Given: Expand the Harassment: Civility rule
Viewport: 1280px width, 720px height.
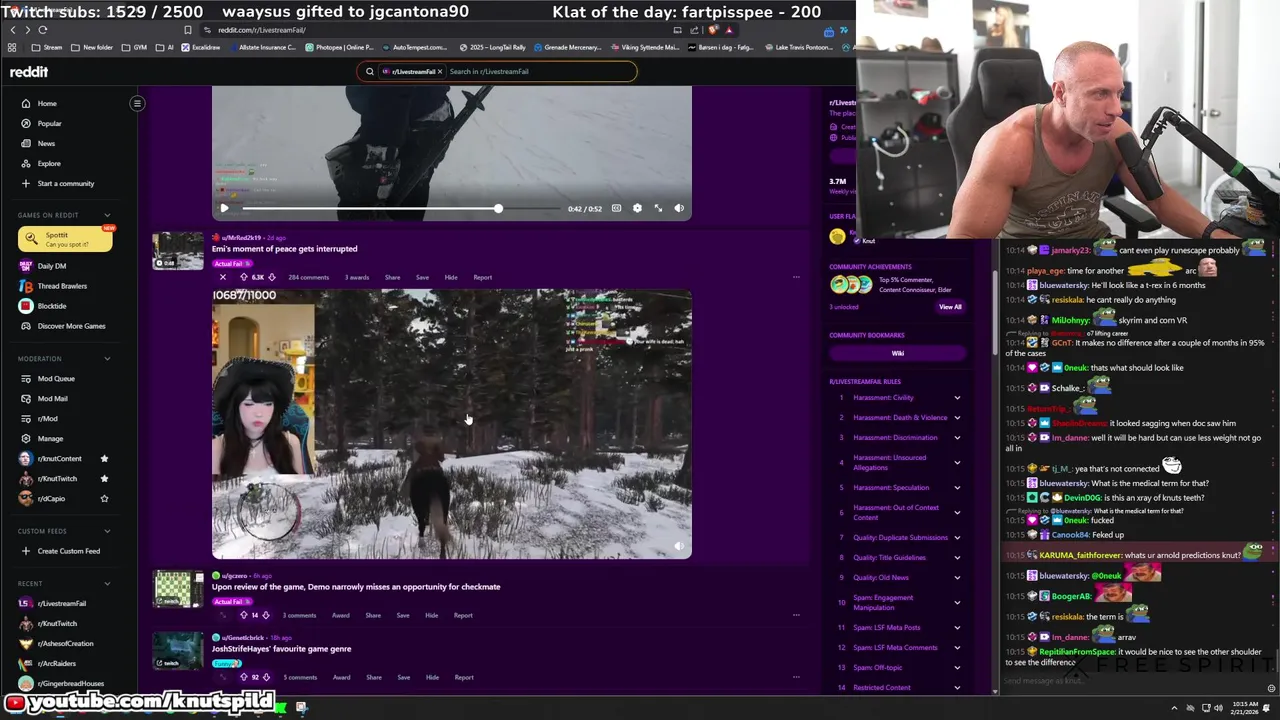Looking at the screenshot, I should click(957, 398).
